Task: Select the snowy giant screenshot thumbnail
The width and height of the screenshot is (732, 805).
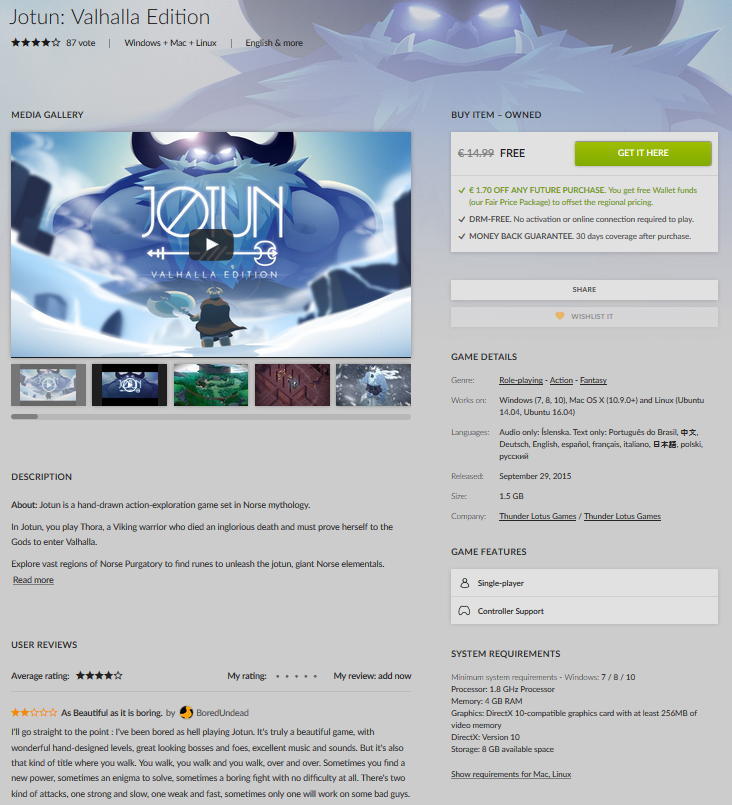Action: click(373, 385)
